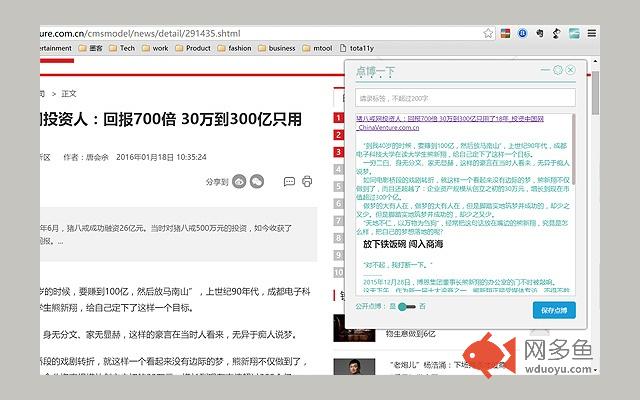Share article via the WeChat icon
This screenshot has height=400, width=640.
click(257, 181)
